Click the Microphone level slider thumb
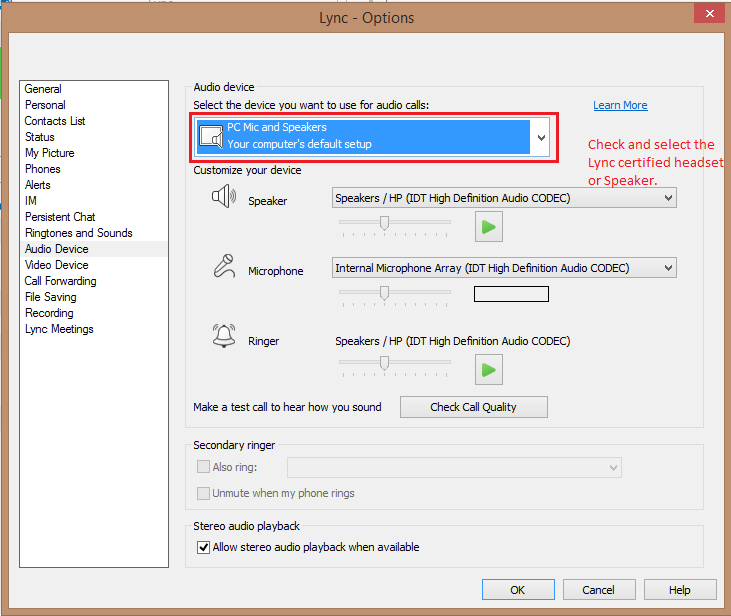 384,293
